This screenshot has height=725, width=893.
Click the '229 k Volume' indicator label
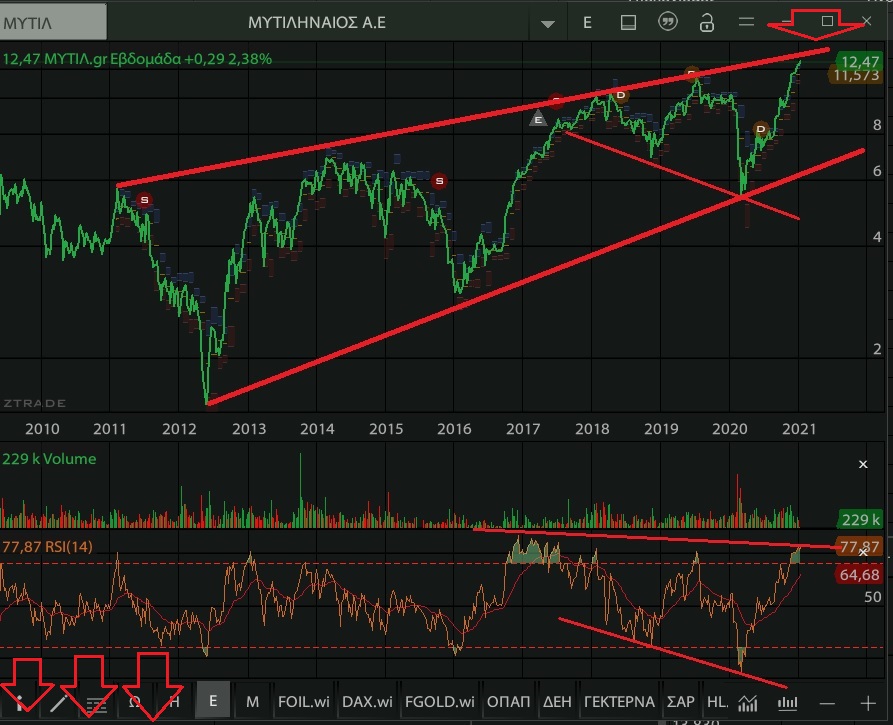point(49,459)
